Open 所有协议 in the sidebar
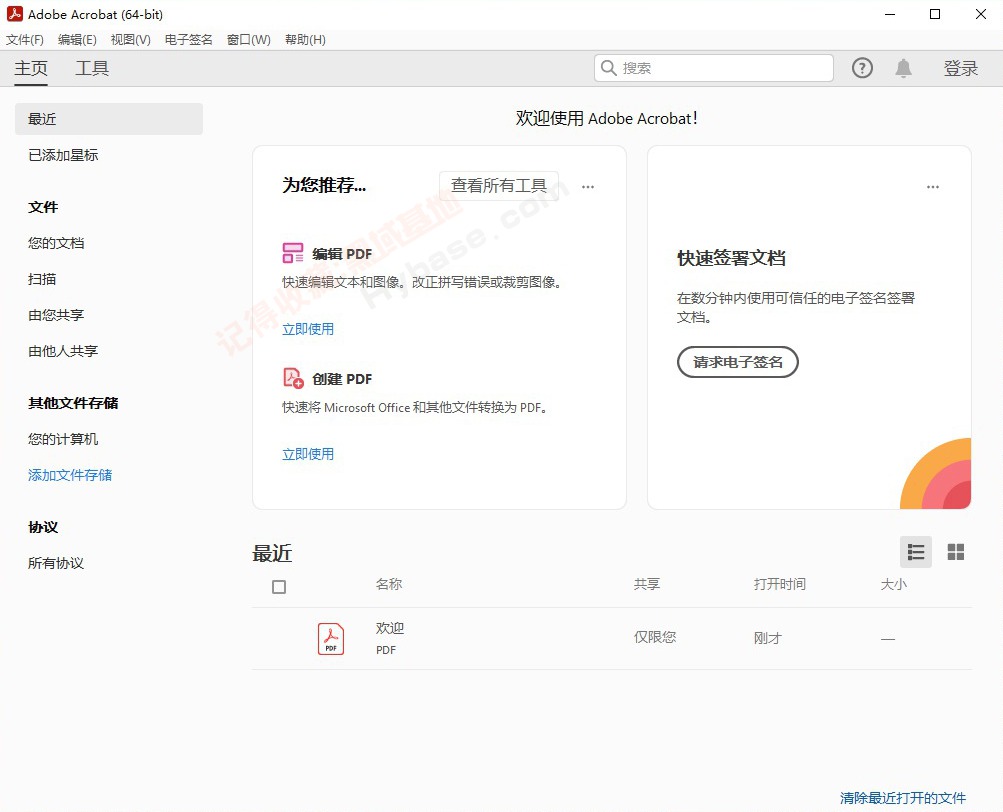 (56, 563)
